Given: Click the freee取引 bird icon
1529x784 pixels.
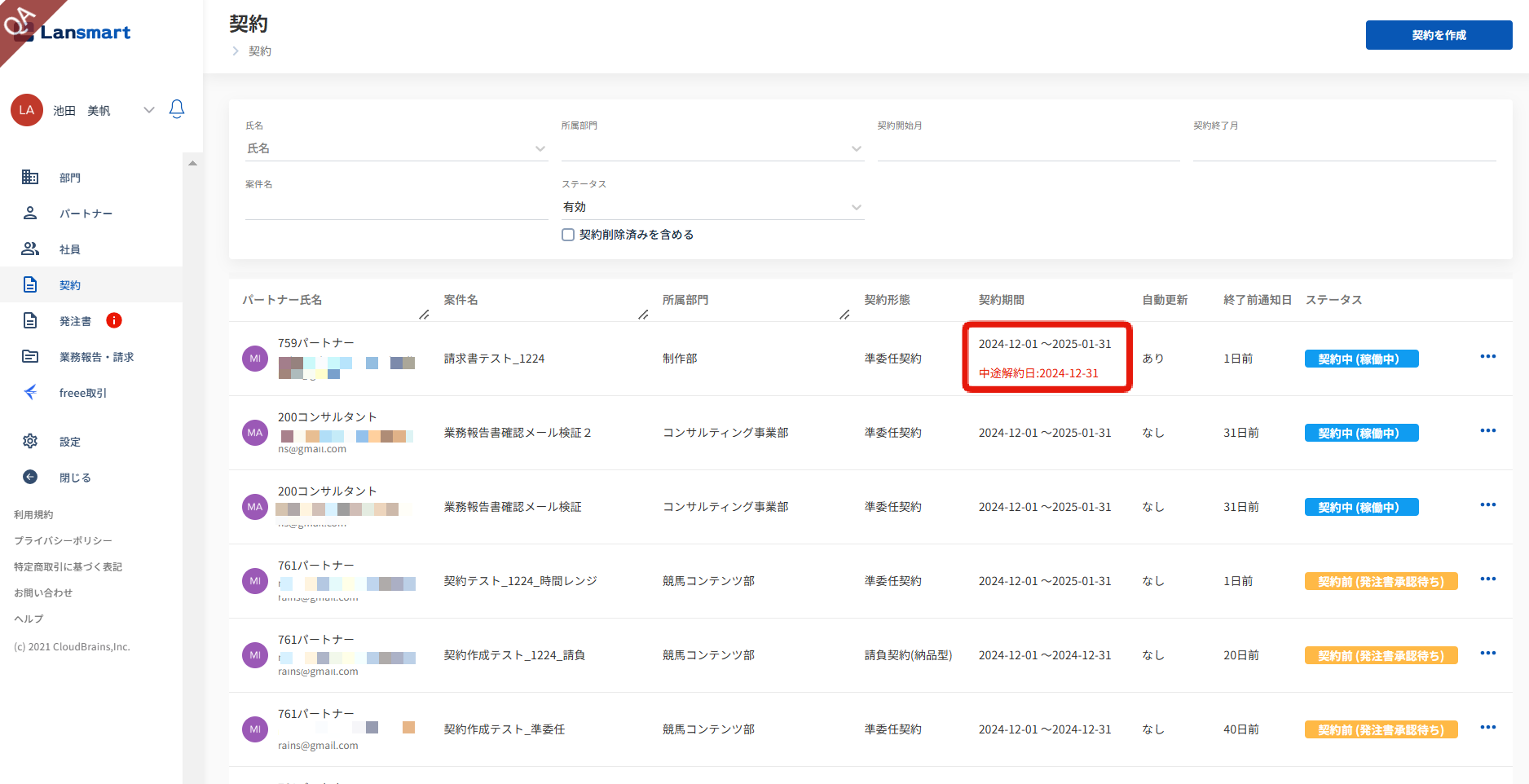Looking at the screenshot, I should (30, 392).
